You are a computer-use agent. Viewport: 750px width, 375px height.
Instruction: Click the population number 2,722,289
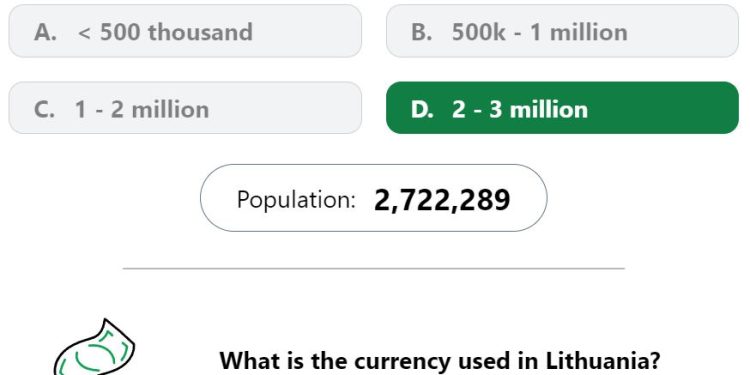[442, 199]
